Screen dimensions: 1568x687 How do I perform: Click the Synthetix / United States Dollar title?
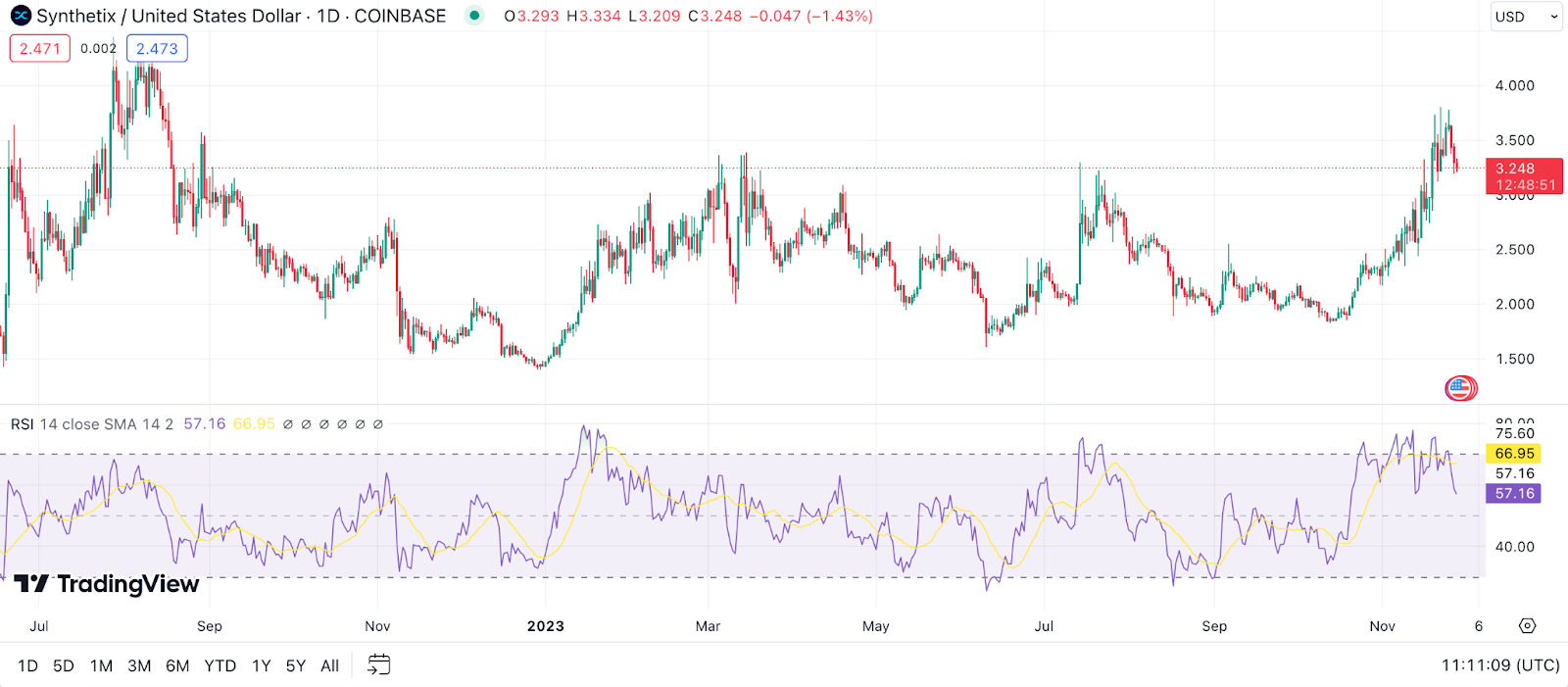point(169,16)
